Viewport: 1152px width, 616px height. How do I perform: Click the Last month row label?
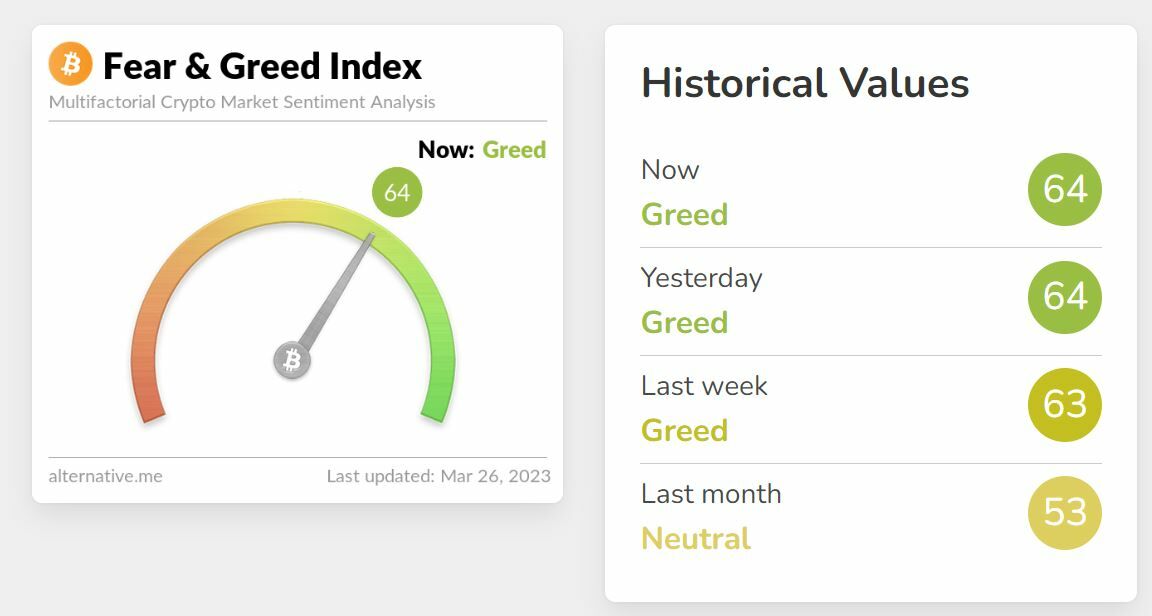[x=711, y=493]
